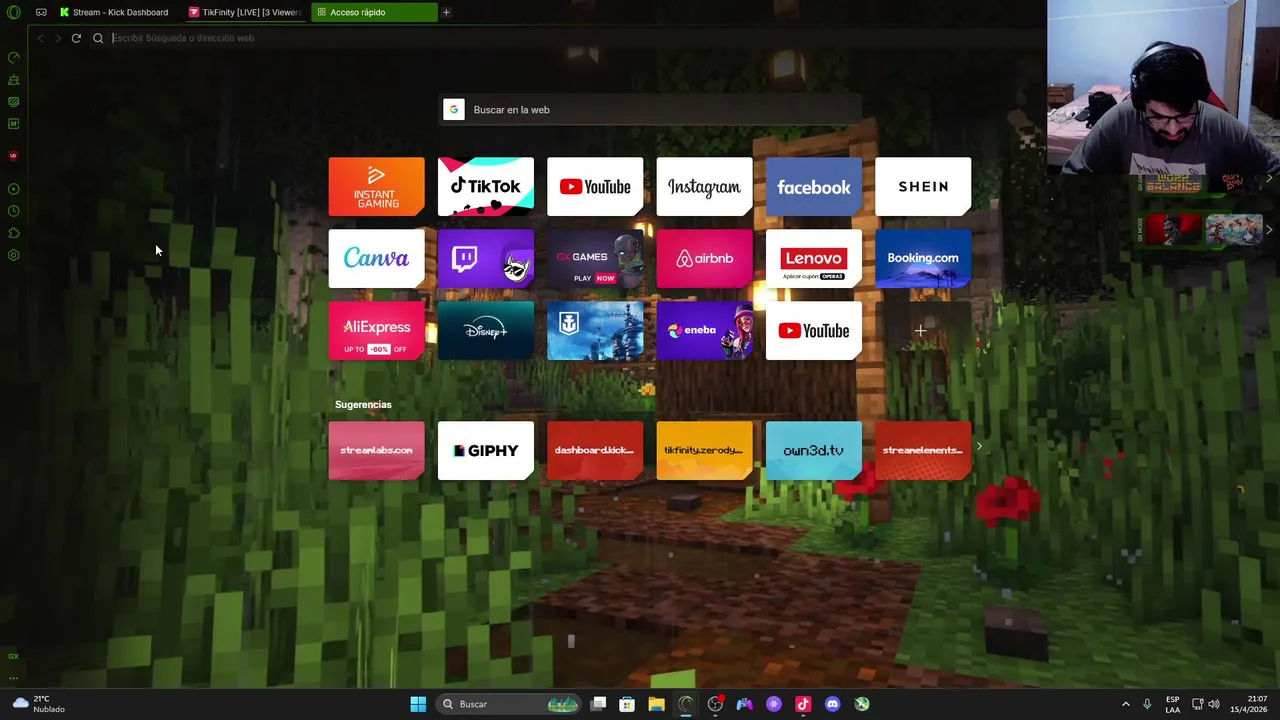Open GX Games Play Now tile
Image resolution: width=1280 pixels, height=720 pixels.
pyautogui.click(x=595, y=259)
